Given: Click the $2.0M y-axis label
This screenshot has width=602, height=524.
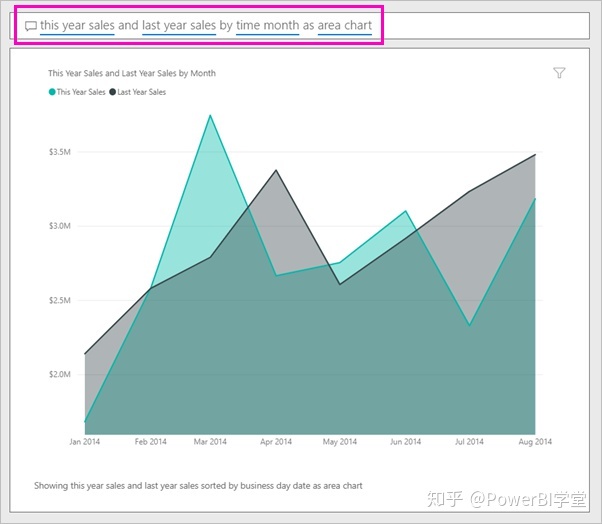Looking at the screenshot, I should tap(60, 374).
